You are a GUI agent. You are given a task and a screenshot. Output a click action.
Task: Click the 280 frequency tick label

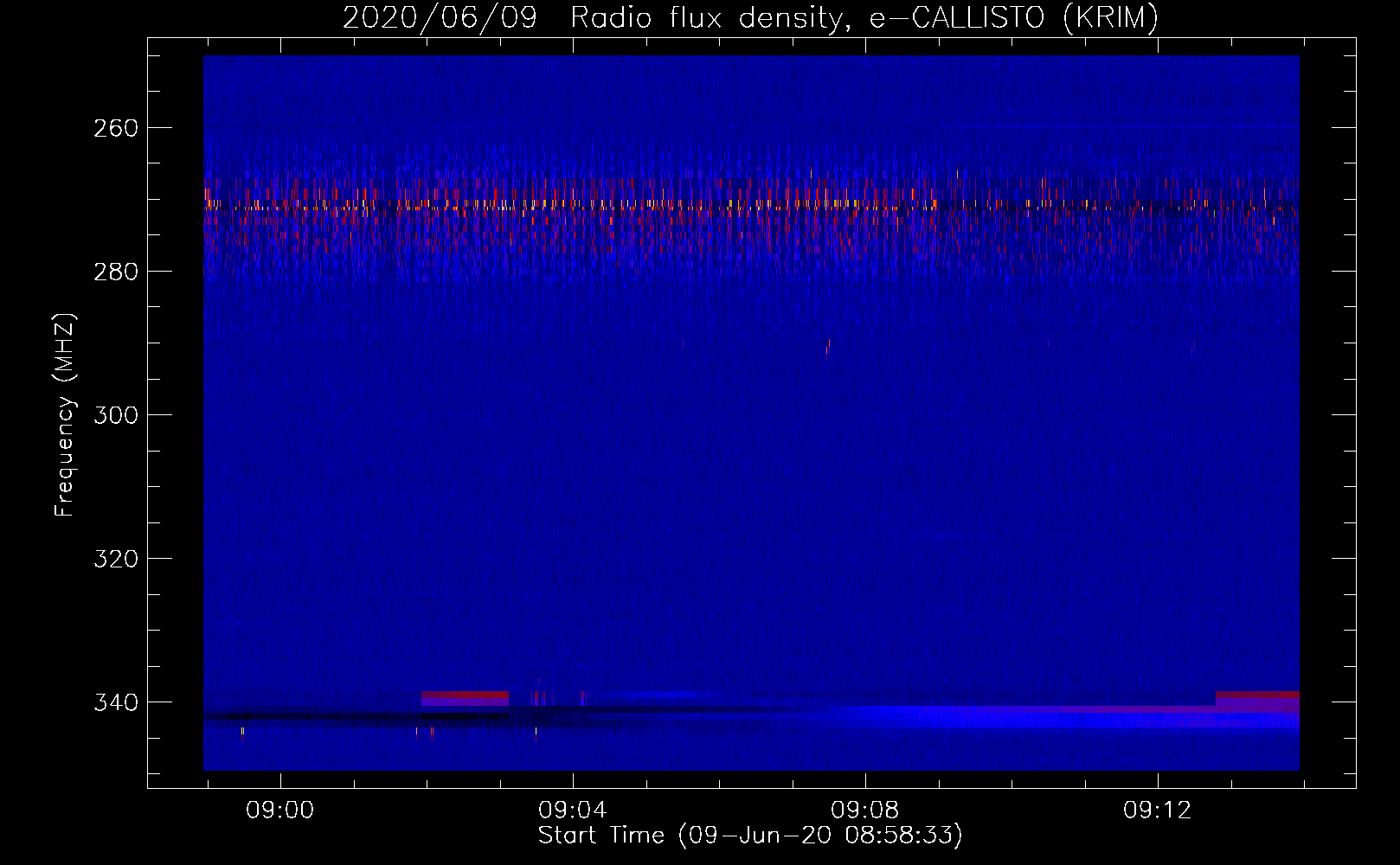(x=115, y=272)
